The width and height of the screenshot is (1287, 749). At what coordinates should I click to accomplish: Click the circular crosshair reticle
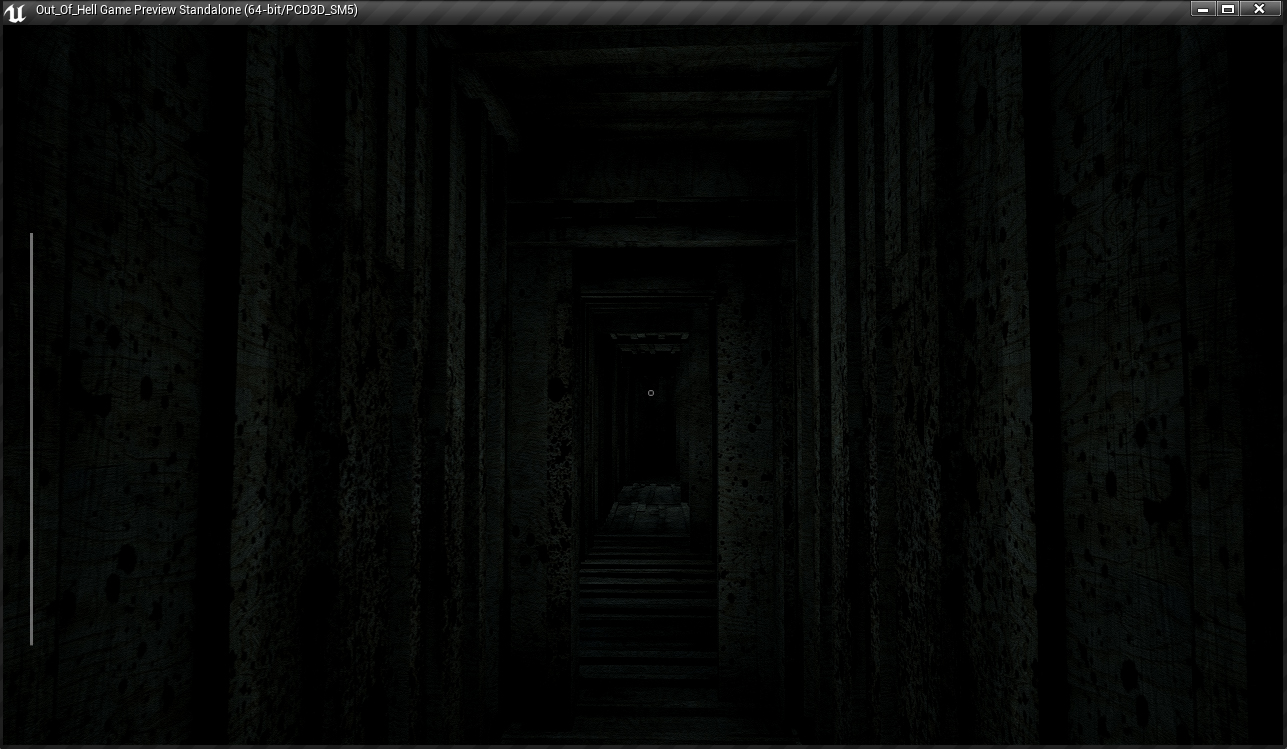651,393
